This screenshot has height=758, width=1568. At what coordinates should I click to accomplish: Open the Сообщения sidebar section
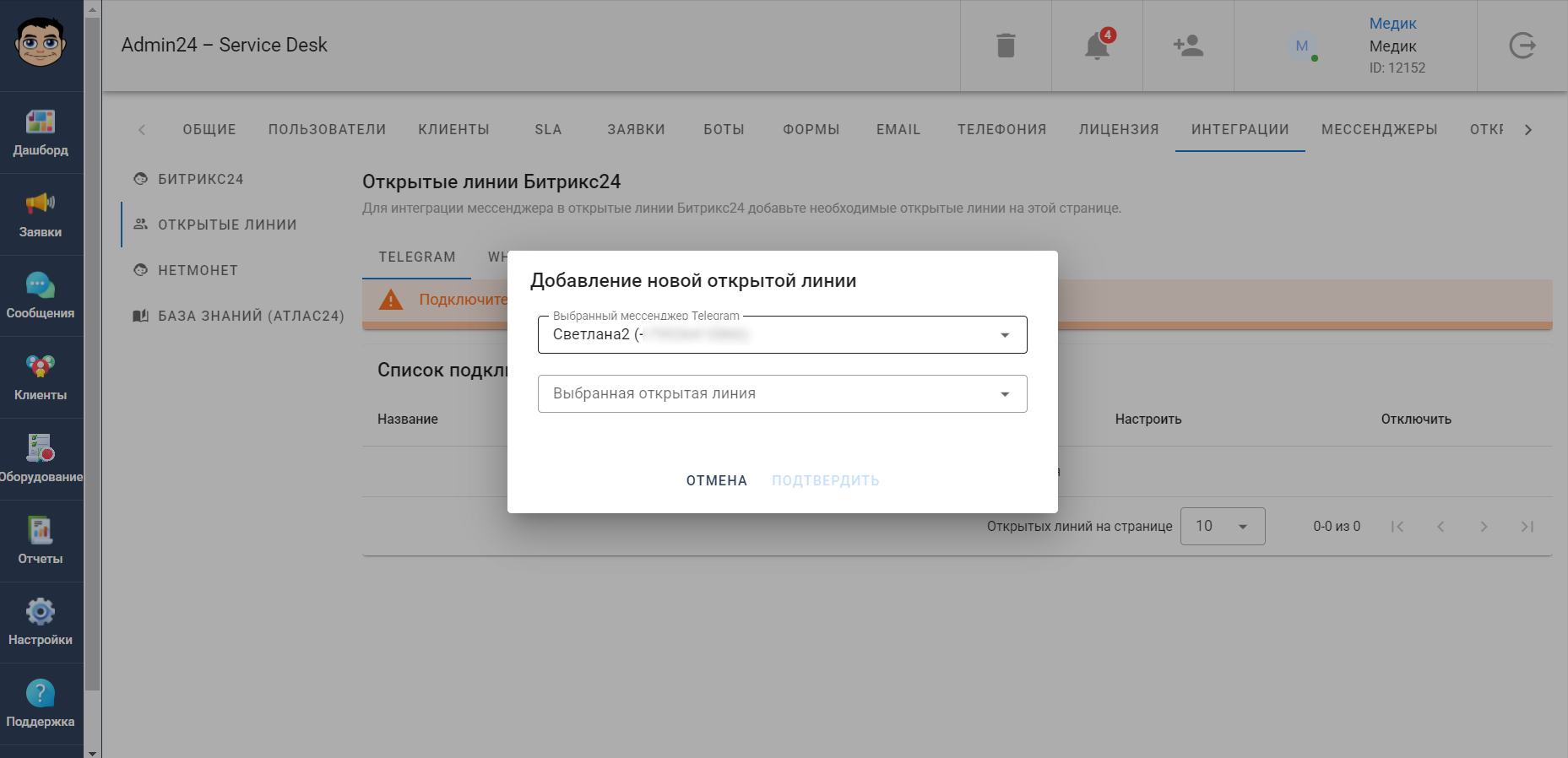pos(41,296)
